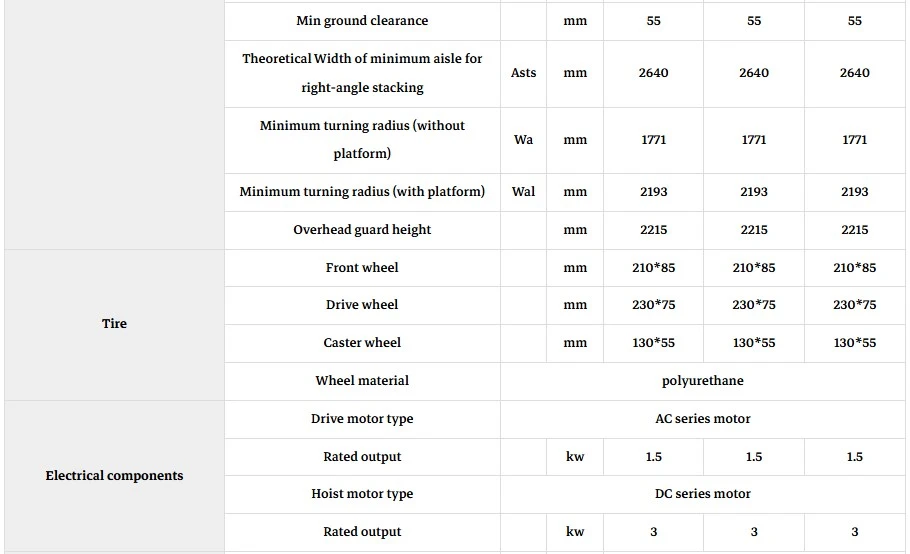Select the Caster wheel row label
The height and width of the screenshot is (554, 910).
pyautogui.click(x=362, y=343)
